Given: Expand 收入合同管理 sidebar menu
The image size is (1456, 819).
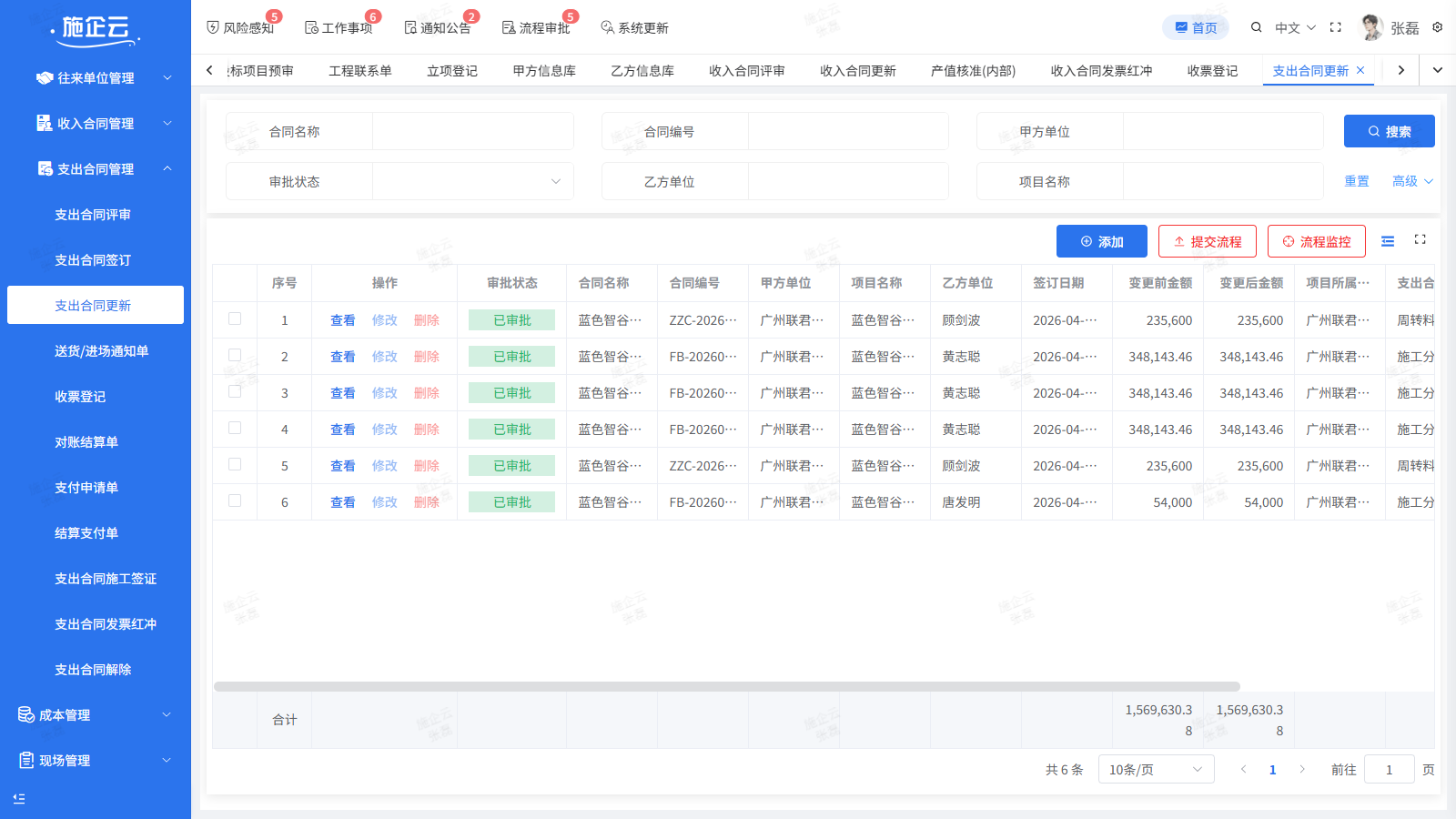Looking at the screenshot, I should click(167, 123).
